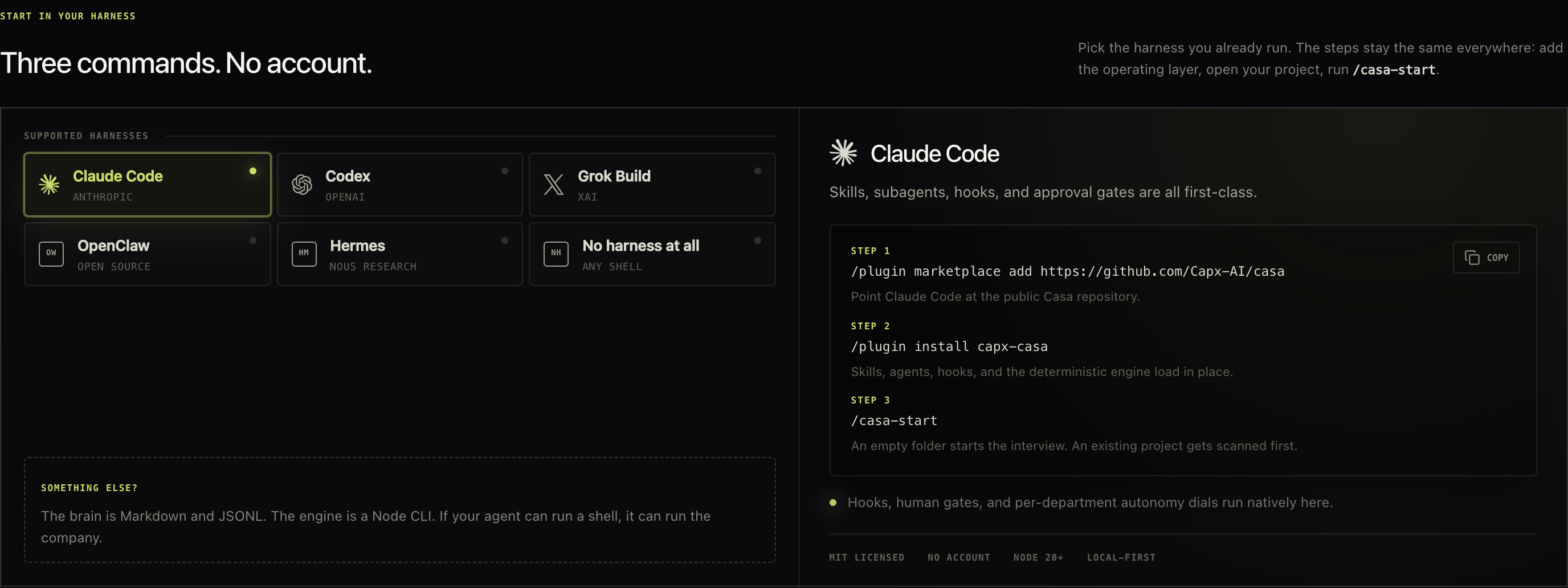Click the 'NO ACCOUNT' footer tag
Image resolution: width=1568 pixels, height=588 pixels.
(959, 558)
